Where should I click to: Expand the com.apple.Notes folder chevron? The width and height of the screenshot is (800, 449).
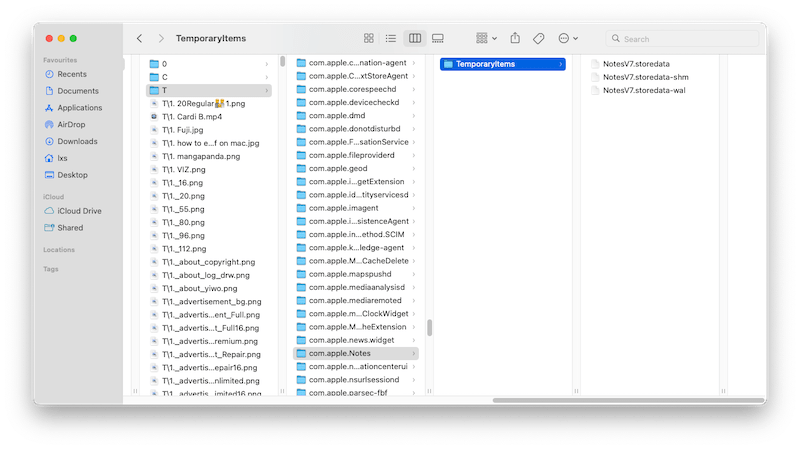click(x=414, y=353)
